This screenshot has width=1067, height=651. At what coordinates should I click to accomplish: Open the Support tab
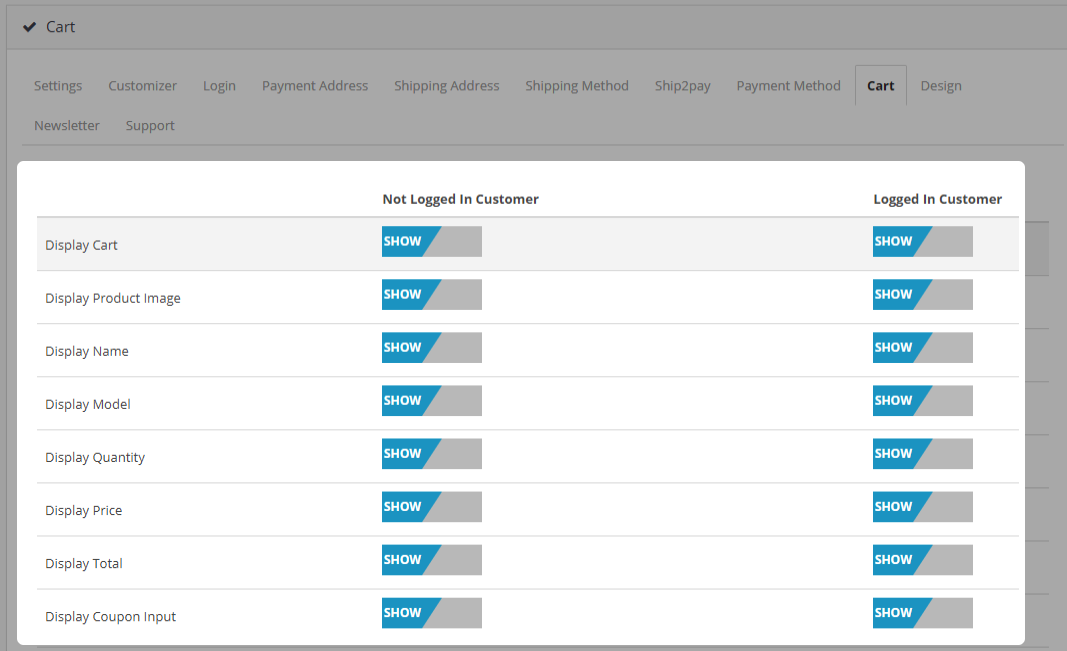[x=150, y=126]
